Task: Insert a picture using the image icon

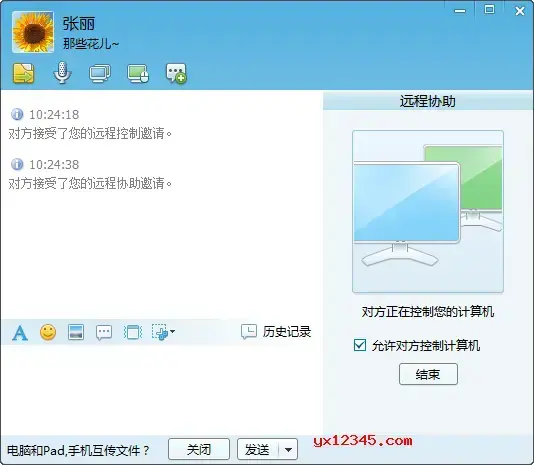Action: pos(76,332)
